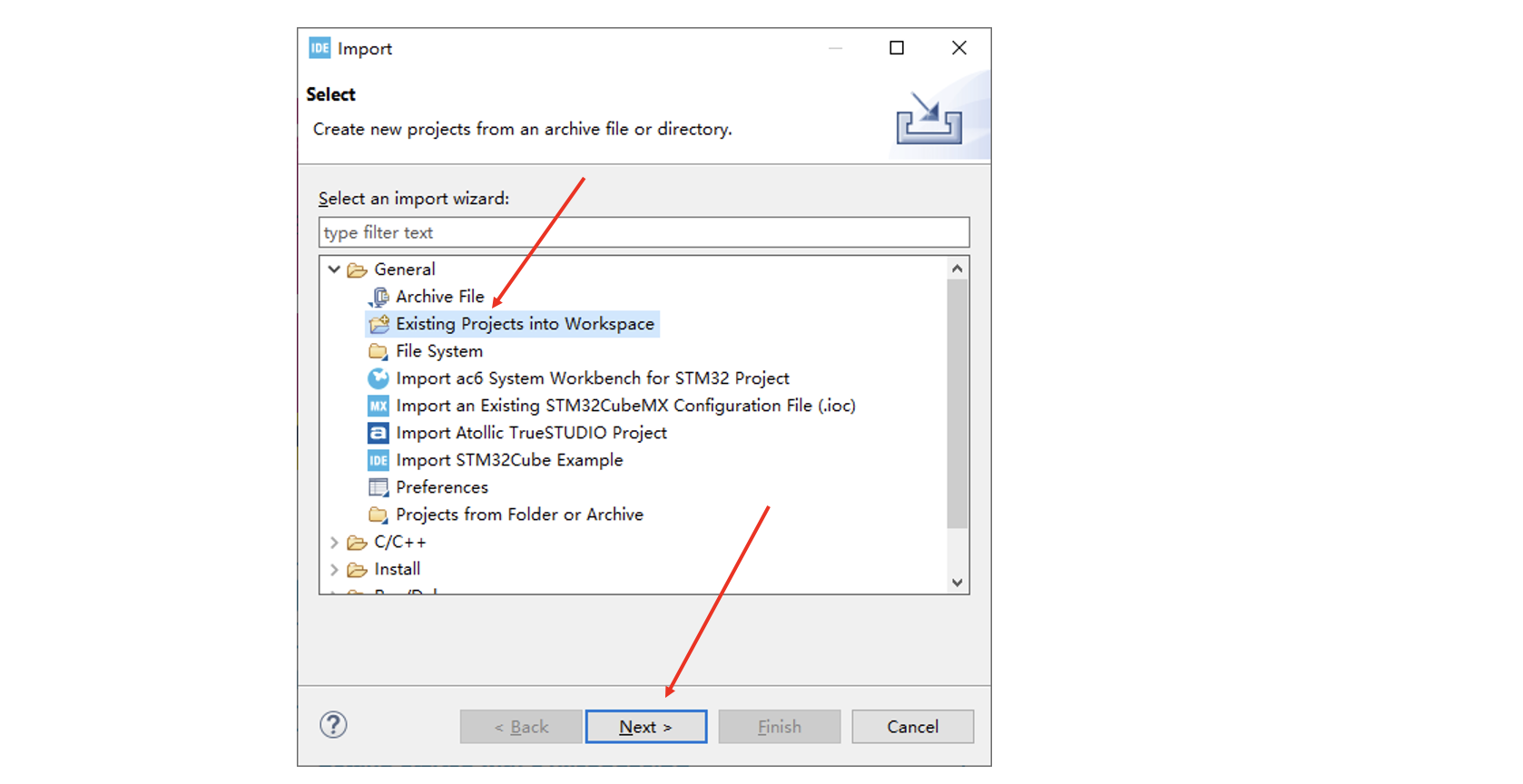The height and width of the screenshot is (784, 1523).
Task: Open help with the question mark icon
Action: coord(333,725)
